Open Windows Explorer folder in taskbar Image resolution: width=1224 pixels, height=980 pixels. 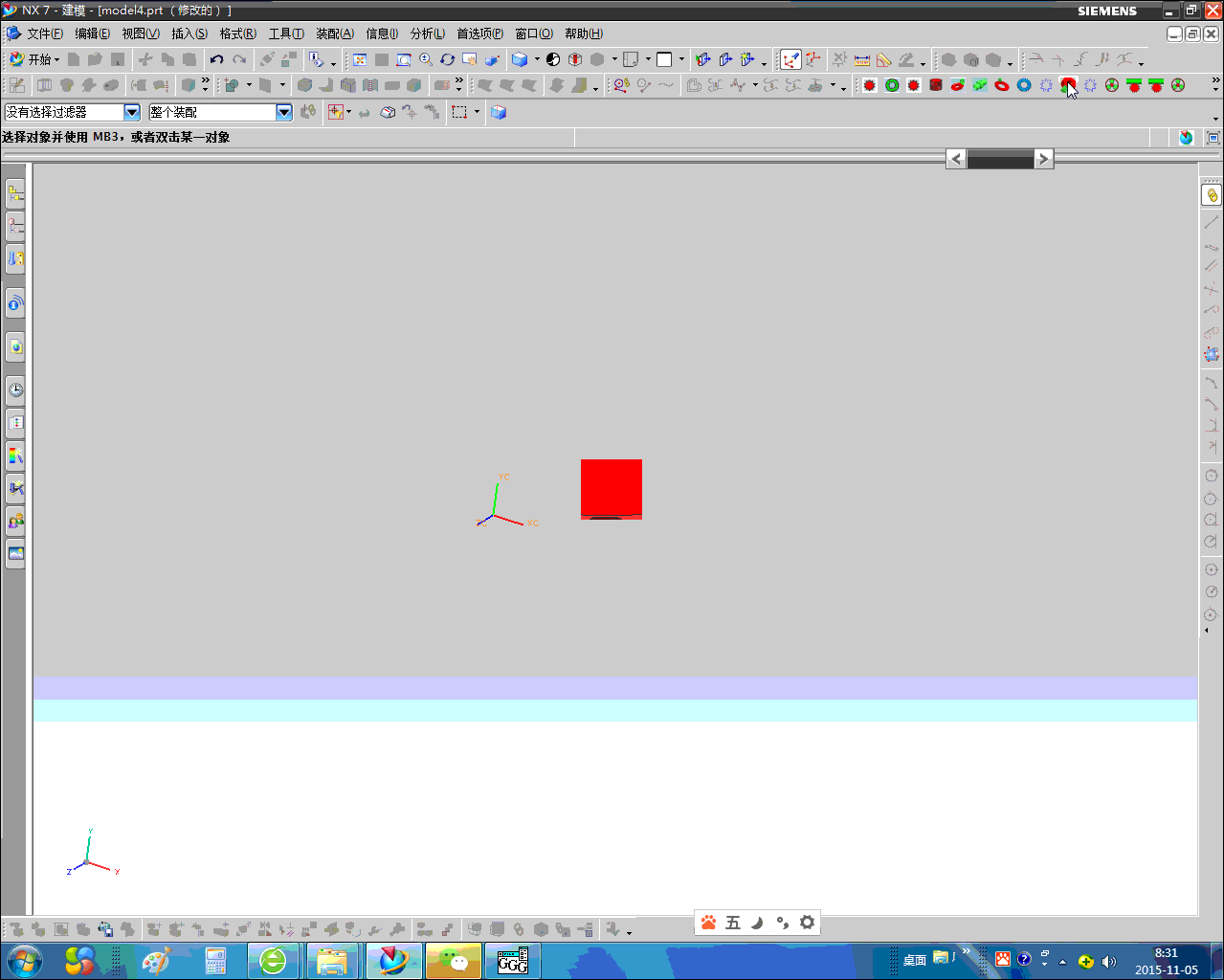tap(331, 961)
